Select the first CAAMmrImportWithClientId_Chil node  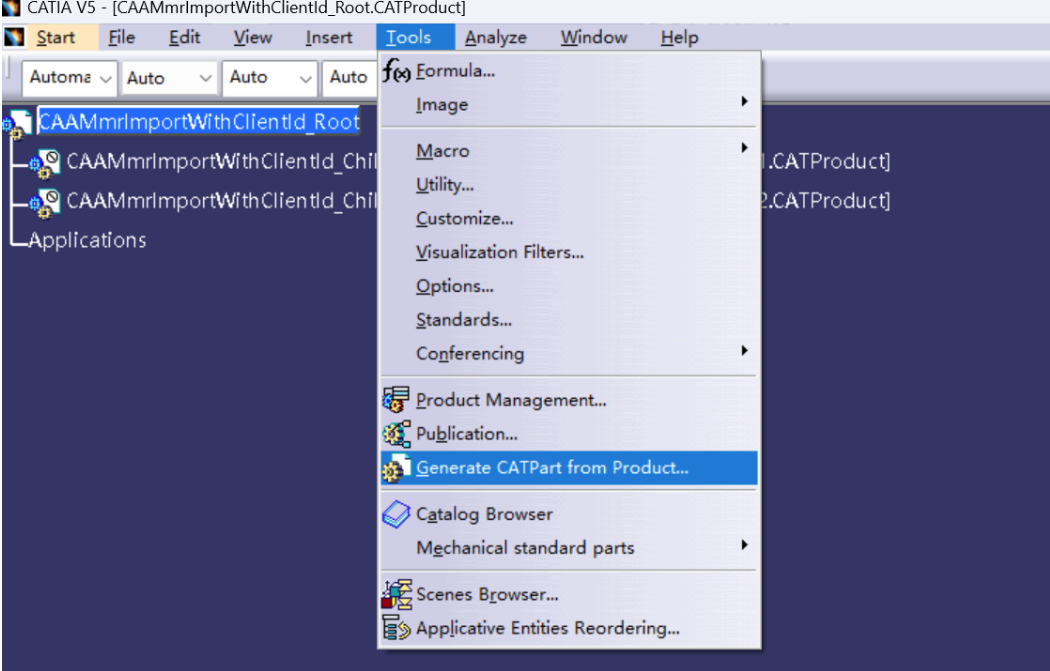click(222, 161)
